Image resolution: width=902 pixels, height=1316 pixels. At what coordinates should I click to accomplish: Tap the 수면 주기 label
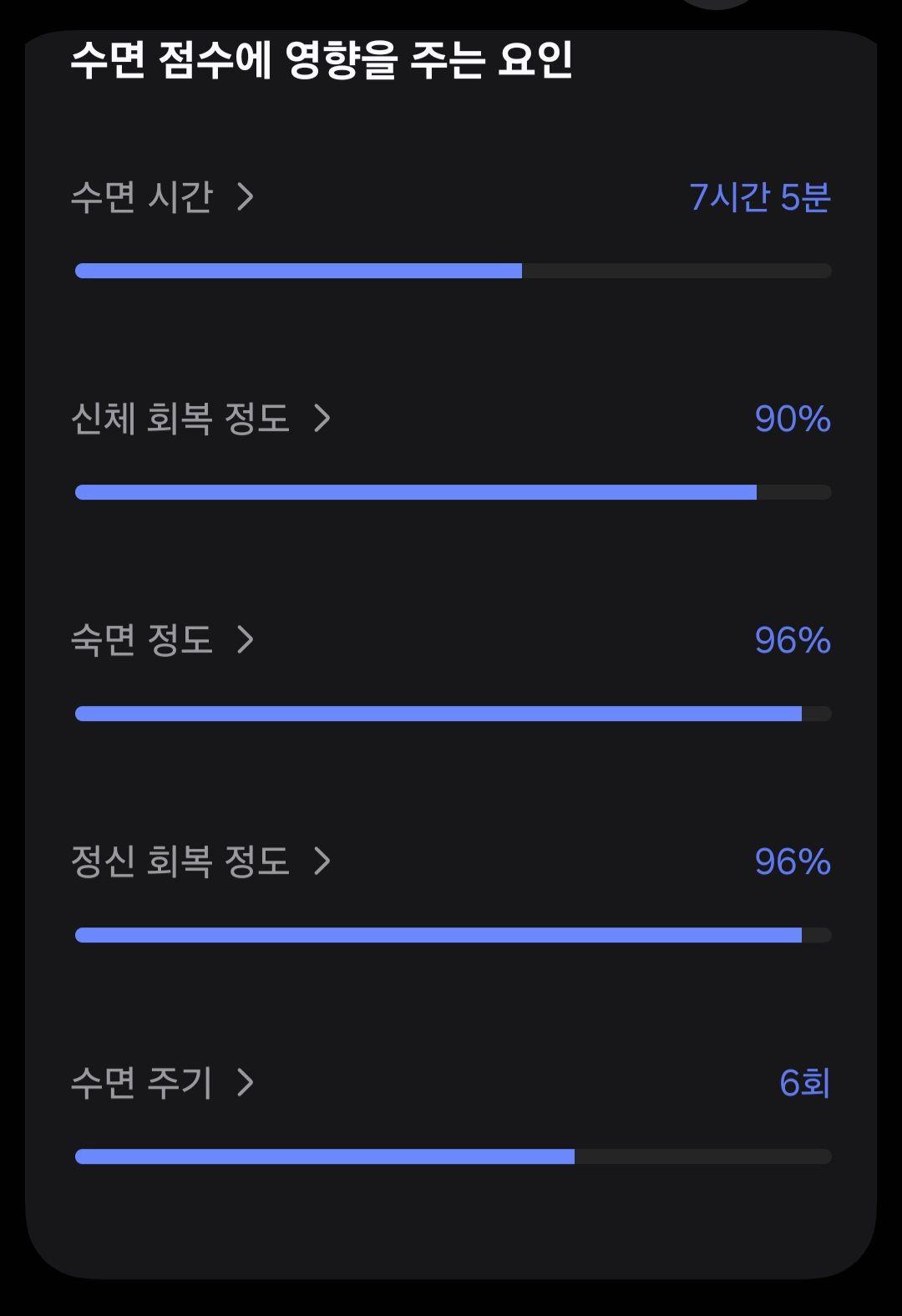coord(142,1083)
